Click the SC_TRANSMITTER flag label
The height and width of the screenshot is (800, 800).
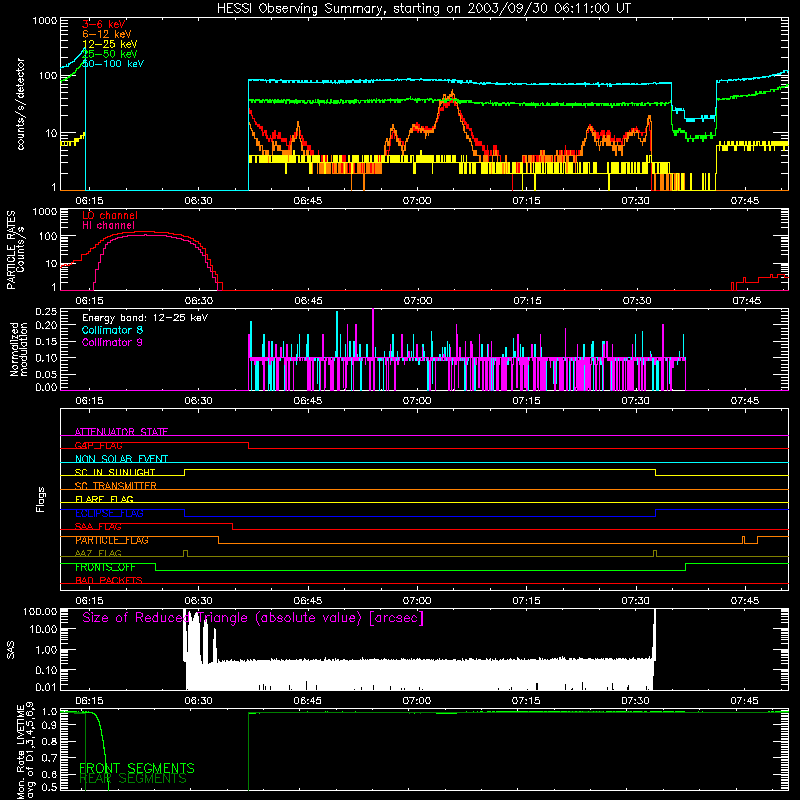[115, 486]
